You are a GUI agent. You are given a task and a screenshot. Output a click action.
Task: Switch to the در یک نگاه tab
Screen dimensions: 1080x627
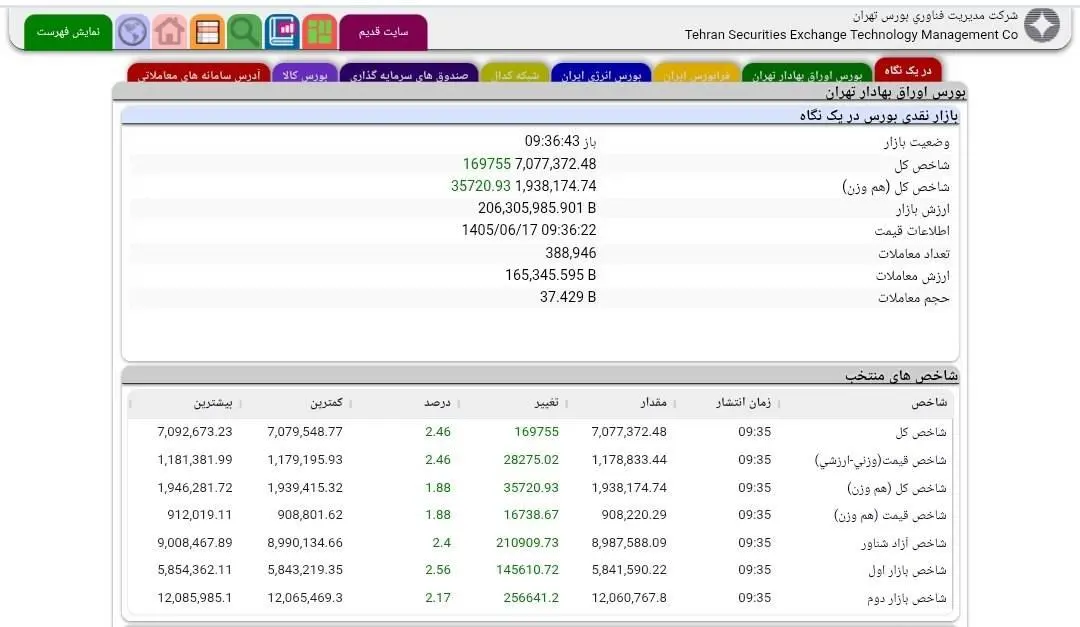(908, 70)
